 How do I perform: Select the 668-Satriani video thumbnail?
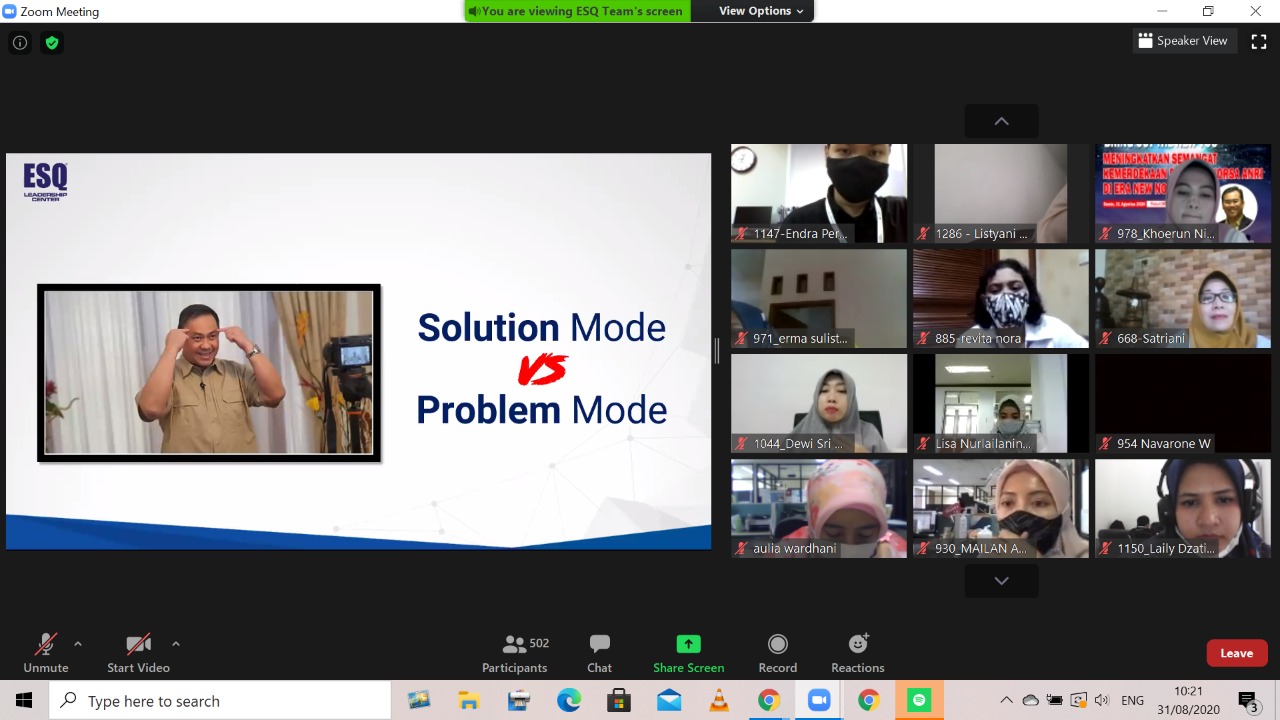(x=1182, y=299)
